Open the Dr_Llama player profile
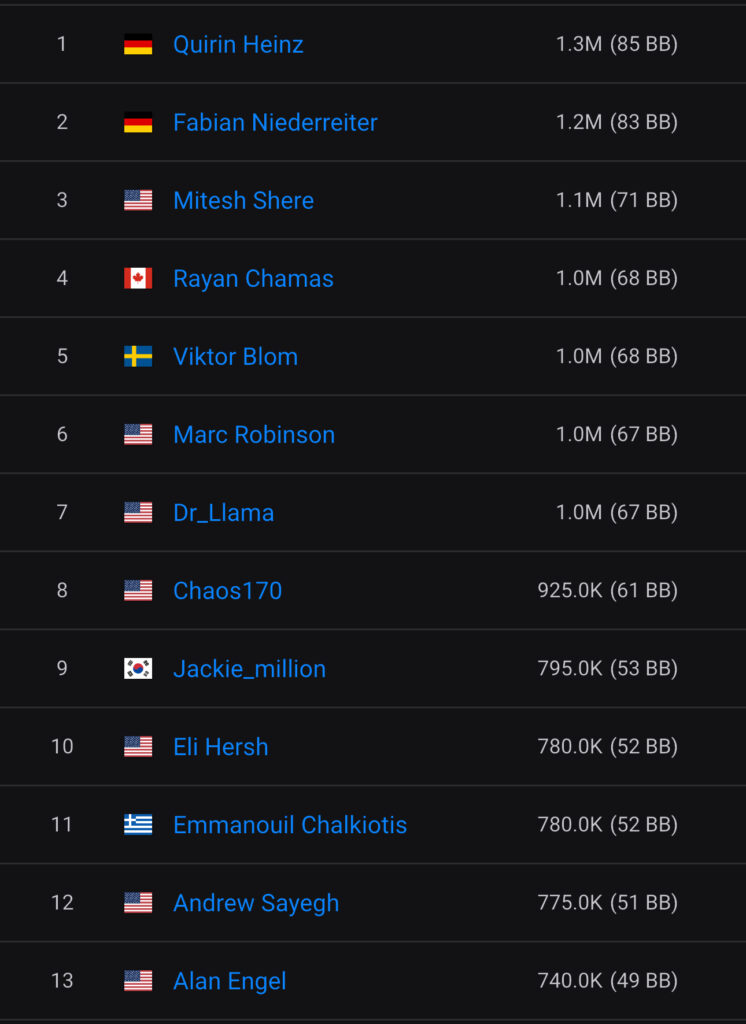The image size is (746, 1024). (223, 512)
